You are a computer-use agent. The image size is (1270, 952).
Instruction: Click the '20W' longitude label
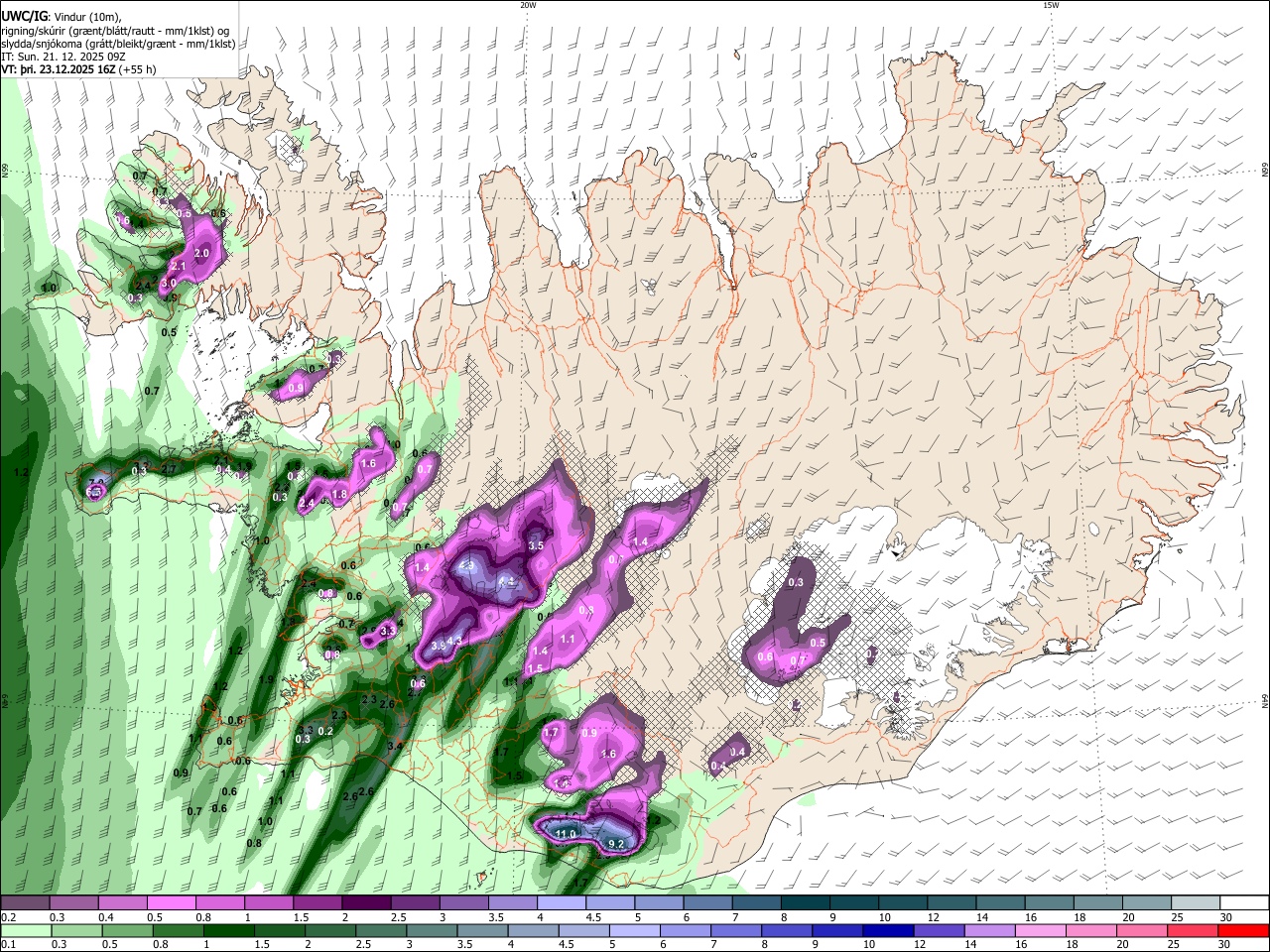tap(528, 5)
